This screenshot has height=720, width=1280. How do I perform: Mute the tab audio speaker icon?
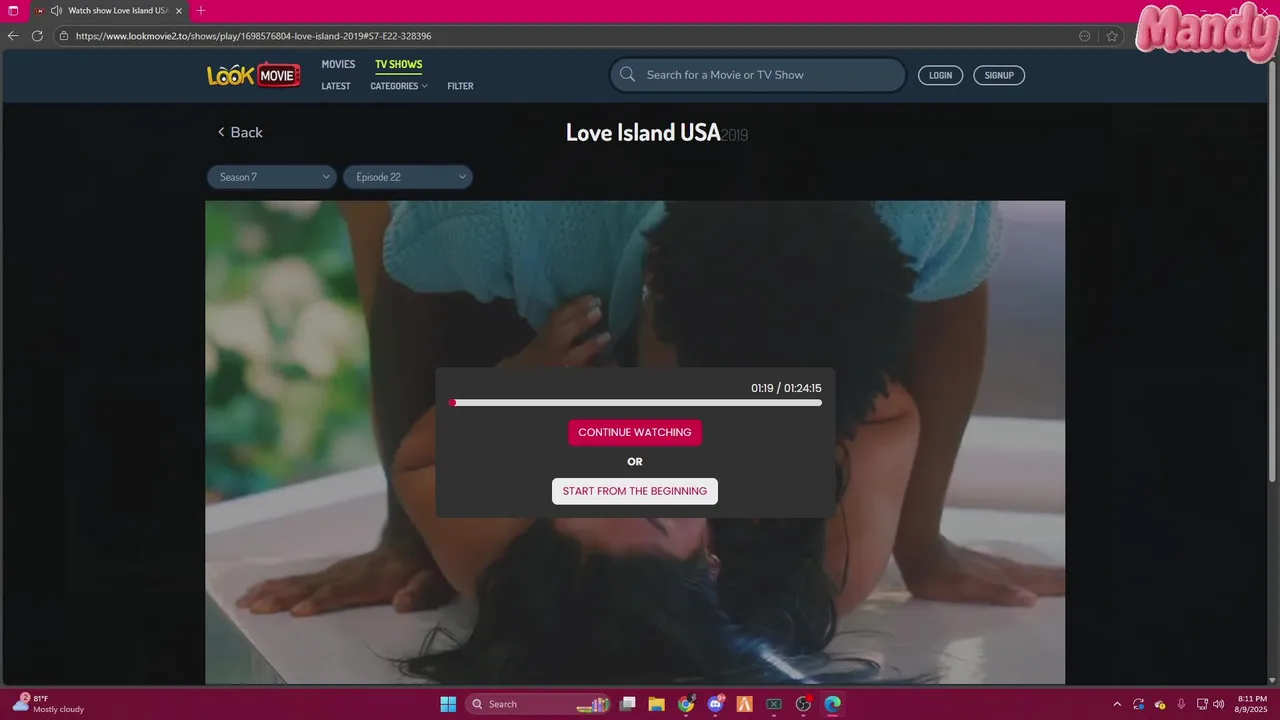[56, 11]
